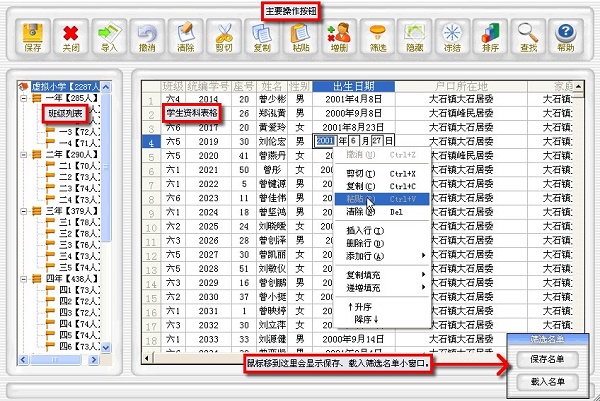Select class 四6【73人】 in tree
Screen dimensions: 600x401
[79, 346]
